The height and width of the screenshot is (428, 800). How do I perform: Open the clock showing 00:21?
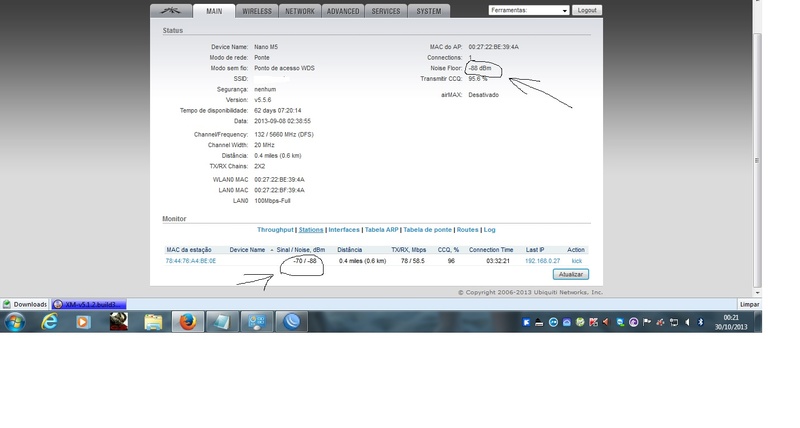(x=731, y=322)
